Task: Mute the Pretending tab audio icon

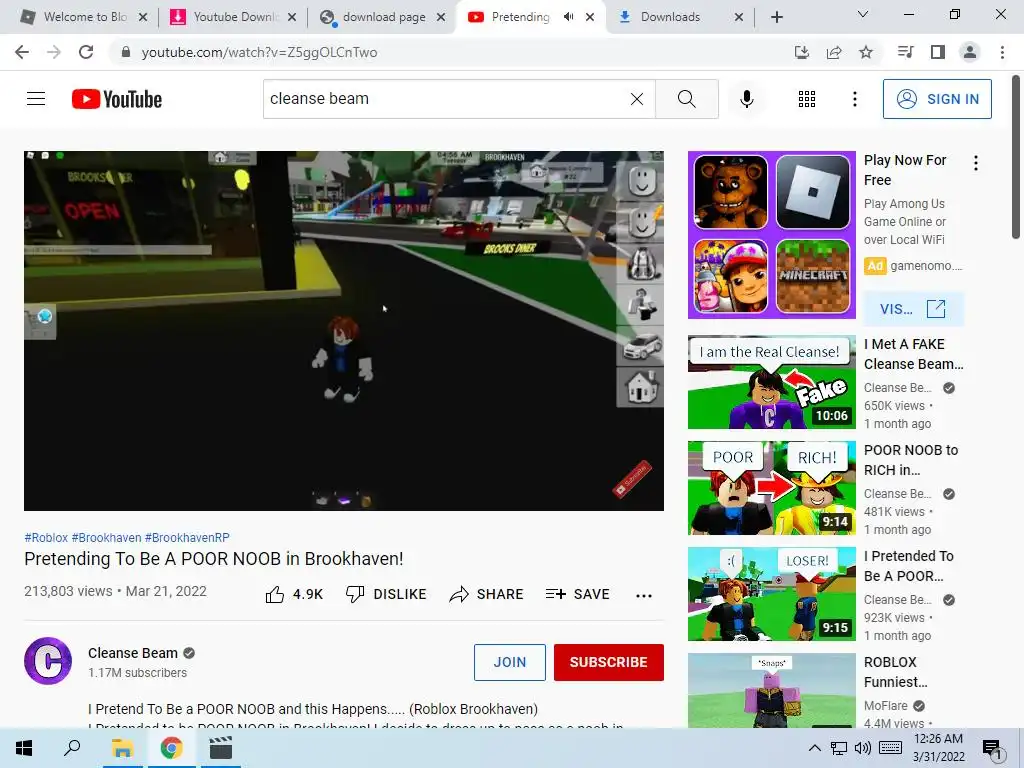Action: tap(568, 17)
